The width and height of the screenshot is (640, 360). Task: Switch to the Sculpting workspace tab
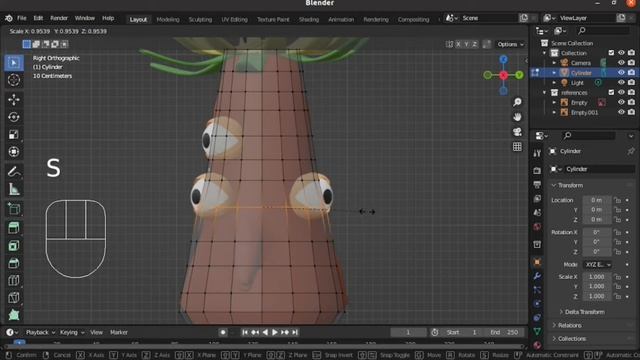(200, 19)
